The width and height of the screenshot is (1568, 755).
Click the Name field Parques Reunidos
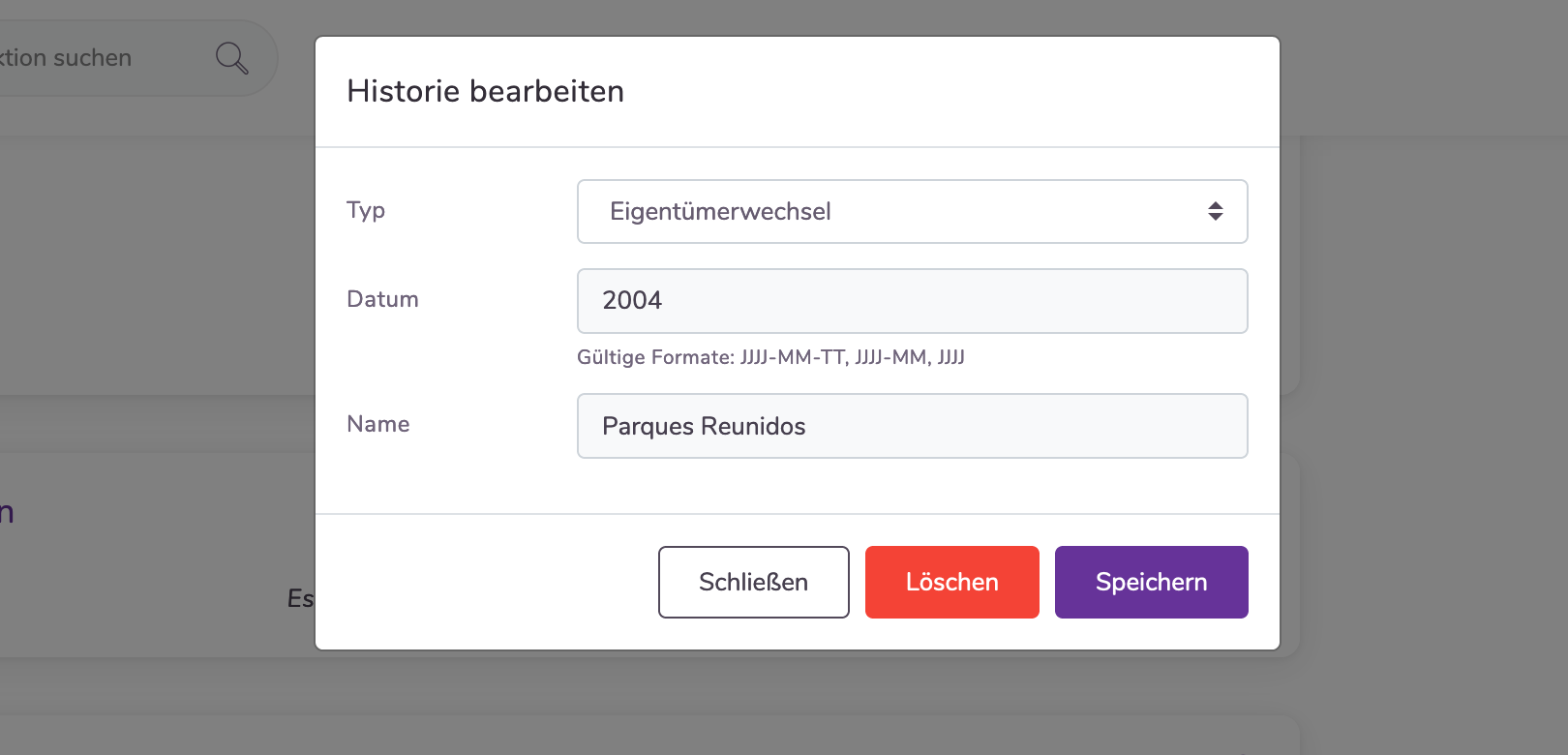click(912, 426)
